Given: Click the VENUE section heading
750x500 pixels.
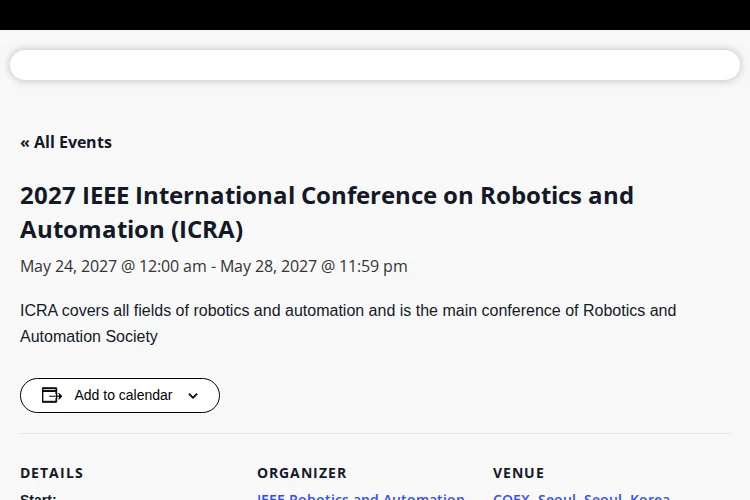Looking at the screenshot, I should [518, 473].
